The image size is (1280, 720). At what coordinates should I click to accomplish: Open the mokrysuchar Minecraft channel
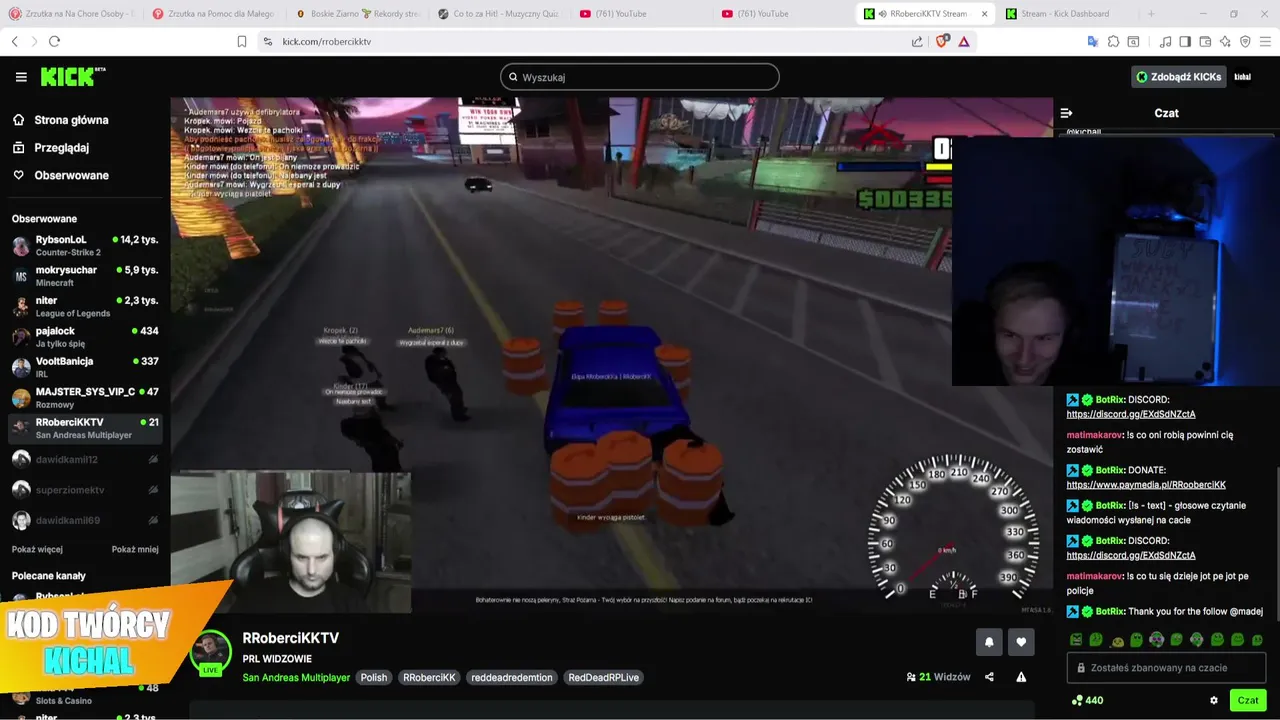(x=85, y=276)
